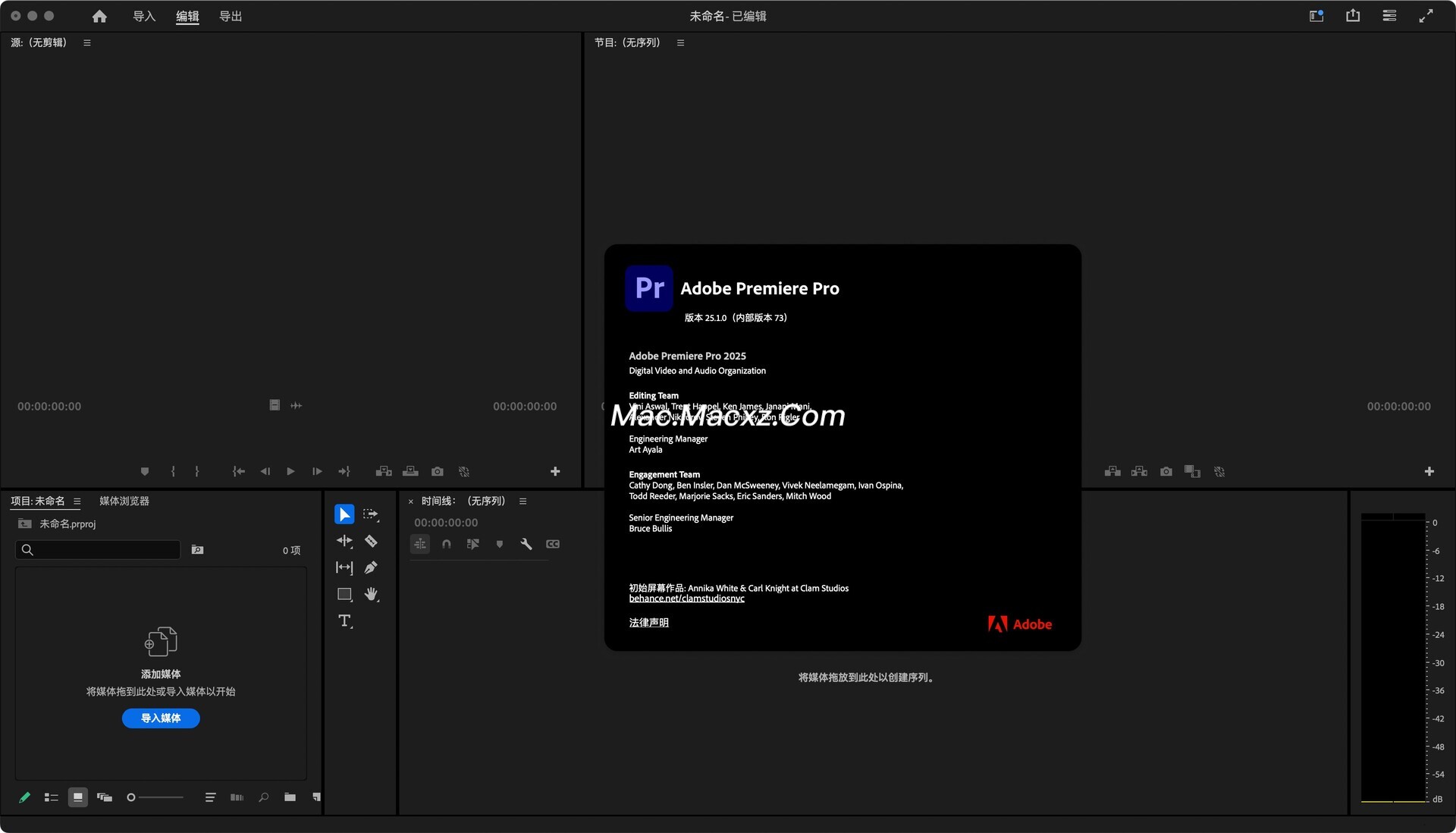Click Lift button in Program monitor
The image size is (1456, 833).
click(x=1112, y=472)
